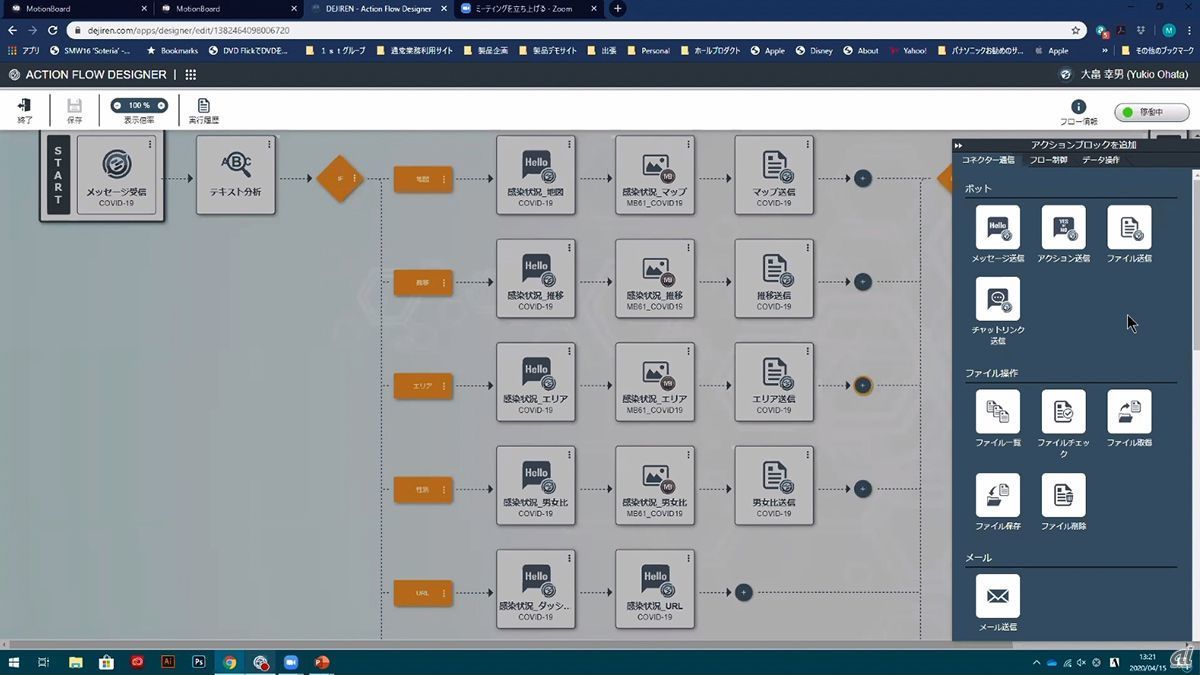Open three-dot menu on 感染状況_男女比 image block

(688, 456)
